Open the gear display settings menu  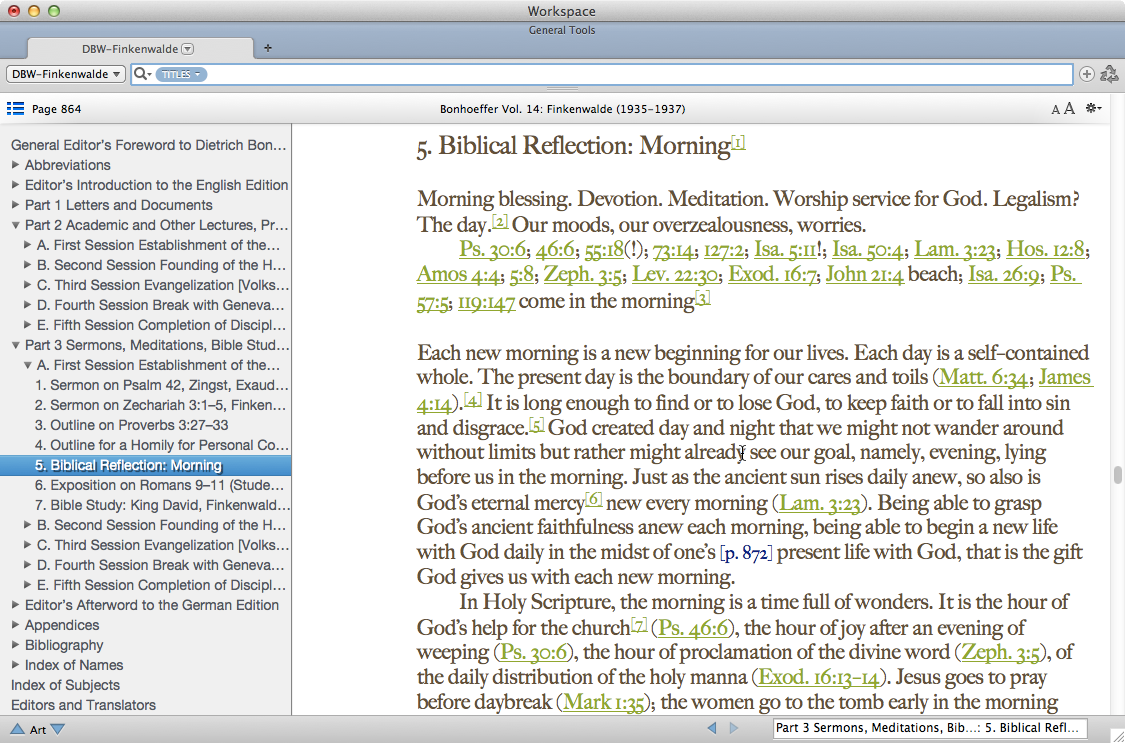click(1093, 109)
